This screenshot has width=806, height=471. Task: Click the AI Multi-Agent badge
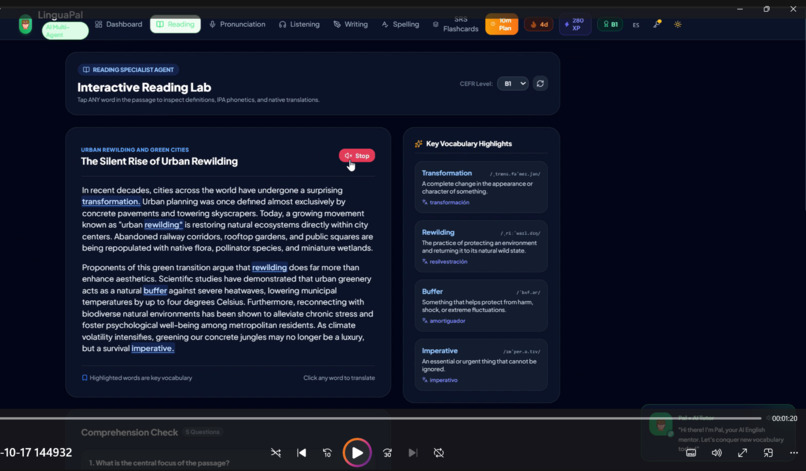65,31
